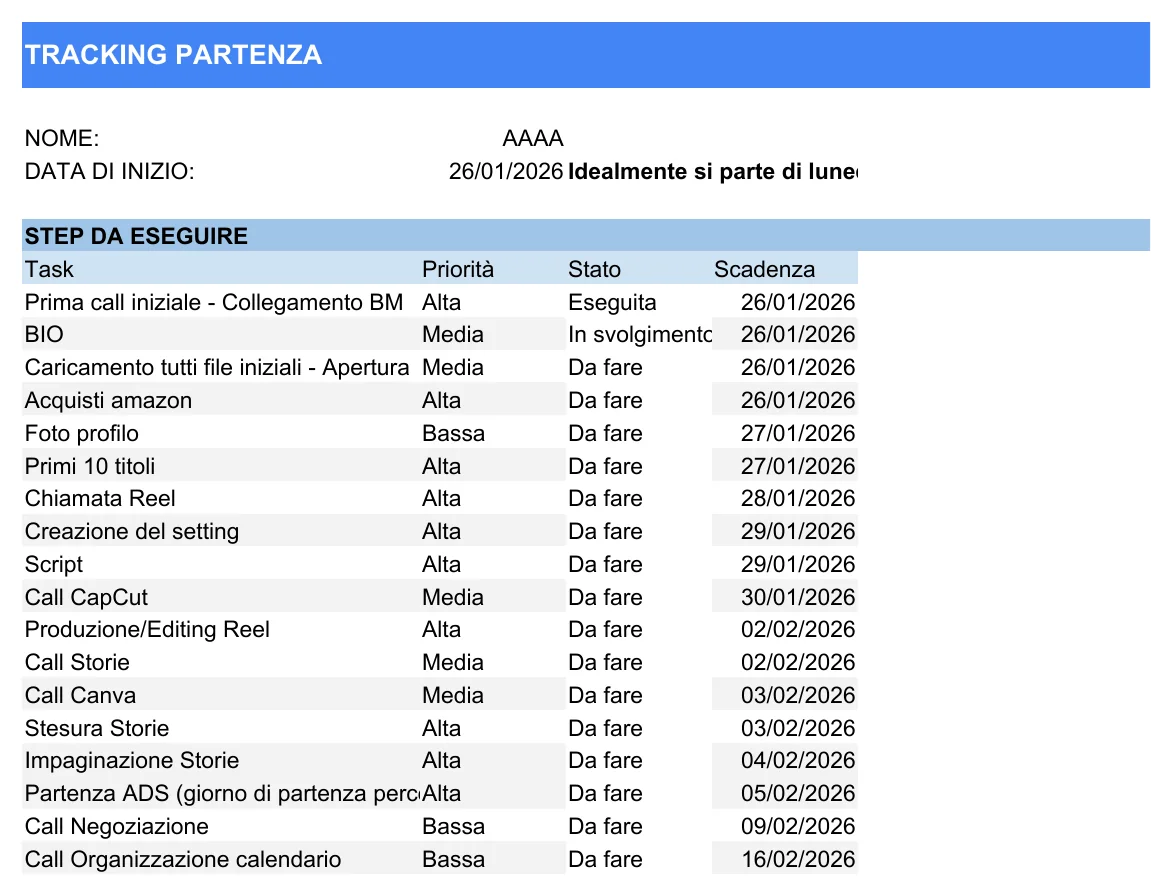Select Media priority in Call Storie row
The image size is (1151, 894).
[x=492, y=662]
